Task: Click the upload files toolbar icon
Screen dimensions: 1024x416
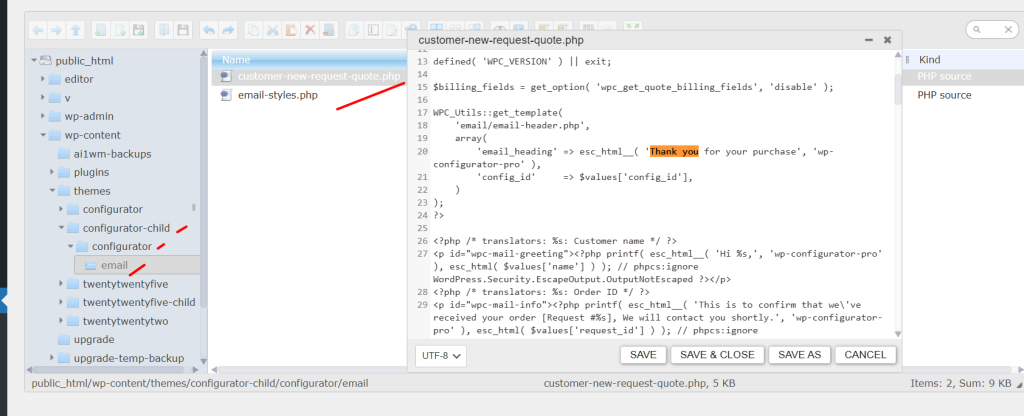Action: pos(139,29)
